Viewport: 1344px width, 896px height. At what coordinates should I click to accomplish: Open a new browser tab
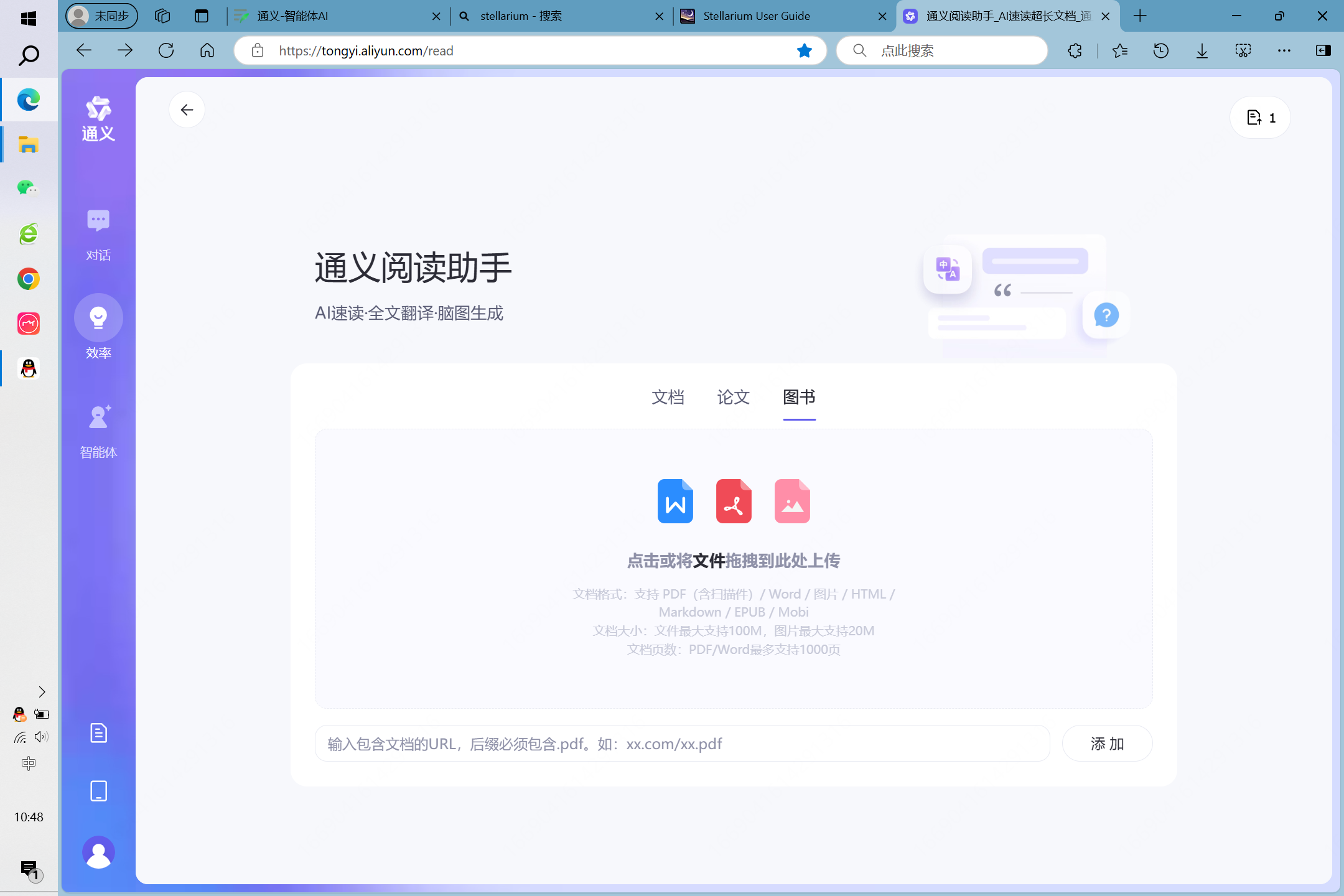(1140, 16)
